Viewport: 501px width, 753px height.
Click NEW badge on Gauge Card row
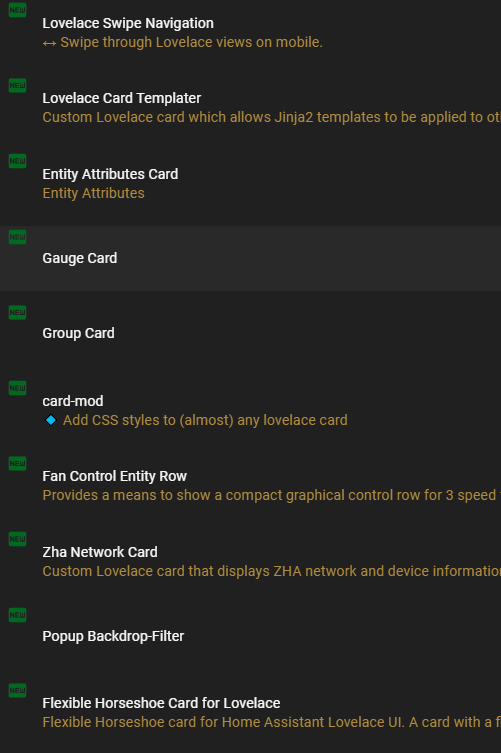[17, 237]
